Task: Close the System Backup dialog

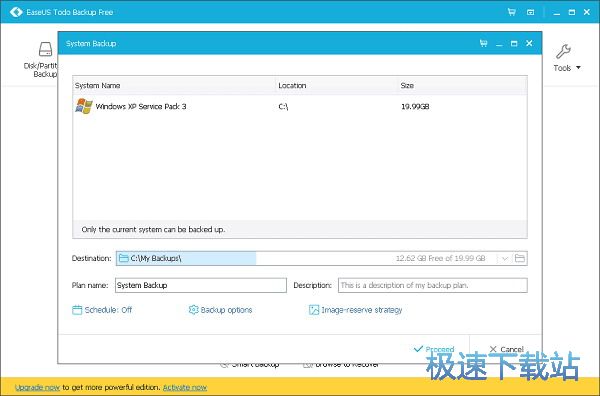Action: [x=529, y=43]
